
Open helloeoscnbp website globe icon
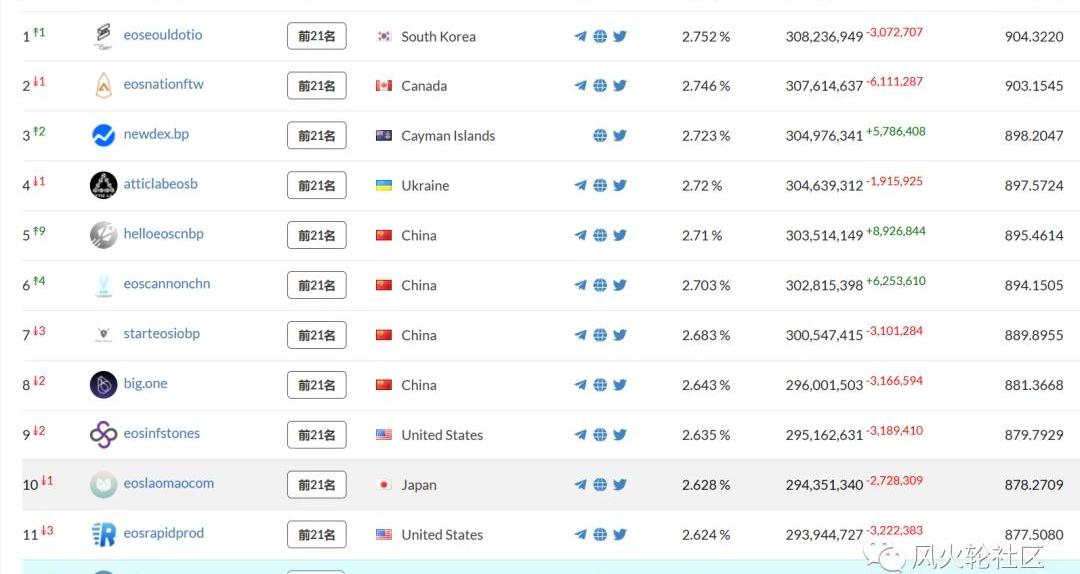(600, 235)
